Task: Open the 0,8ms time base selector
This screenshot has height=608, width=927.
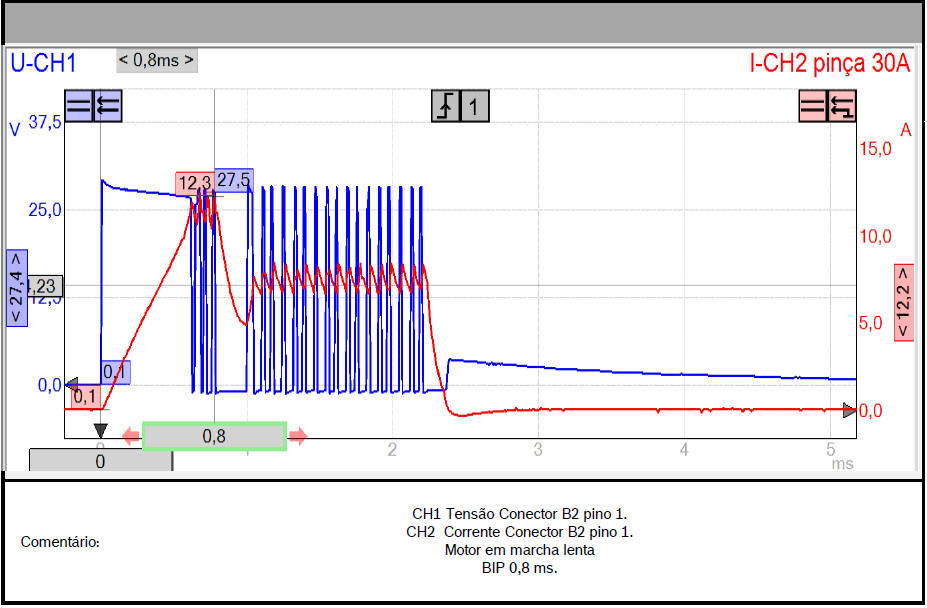Action: 157,60
